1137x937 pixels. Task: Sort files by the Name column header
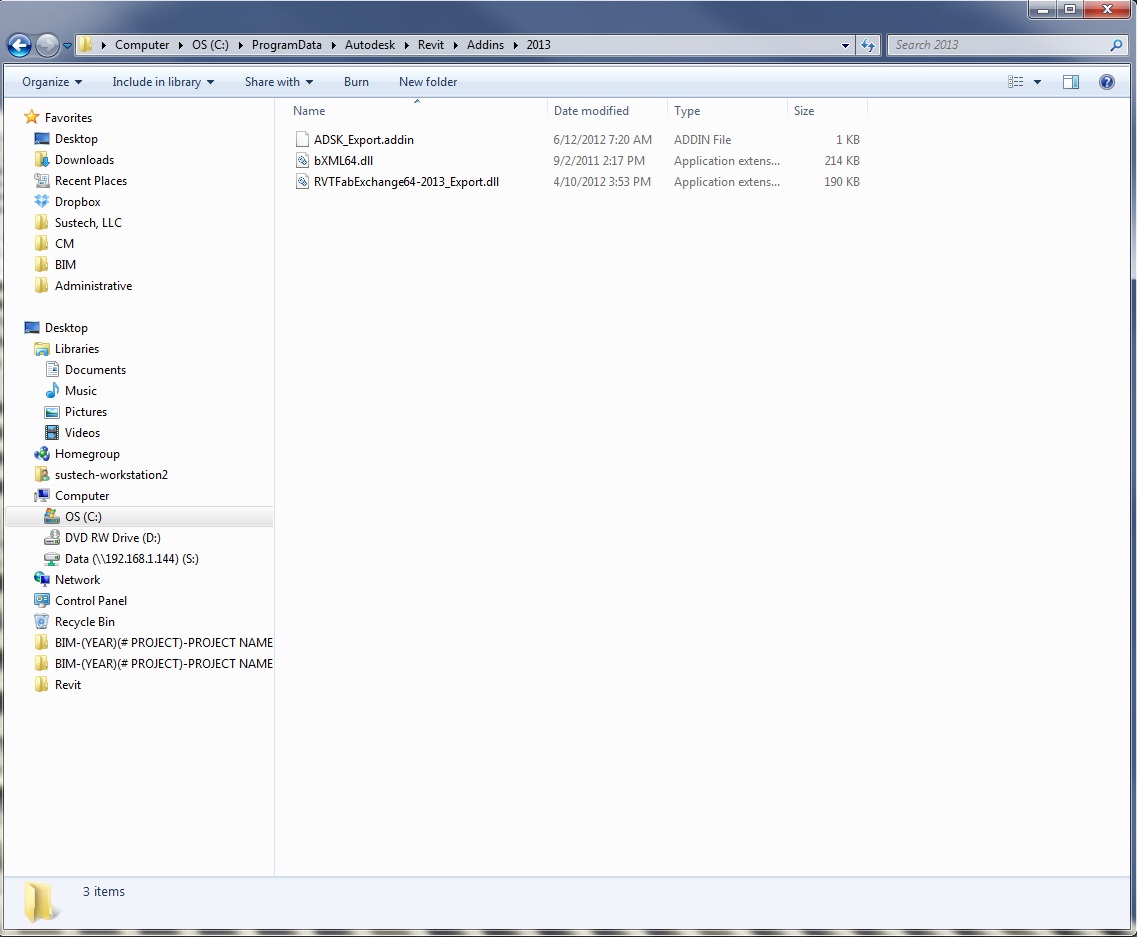308,110
